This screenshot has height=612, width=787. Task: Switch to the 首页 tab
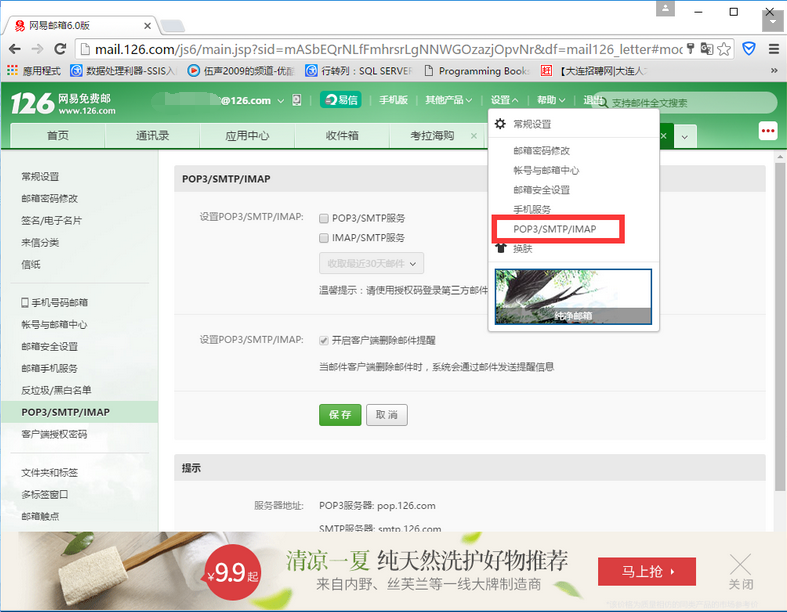pos(58,136)
